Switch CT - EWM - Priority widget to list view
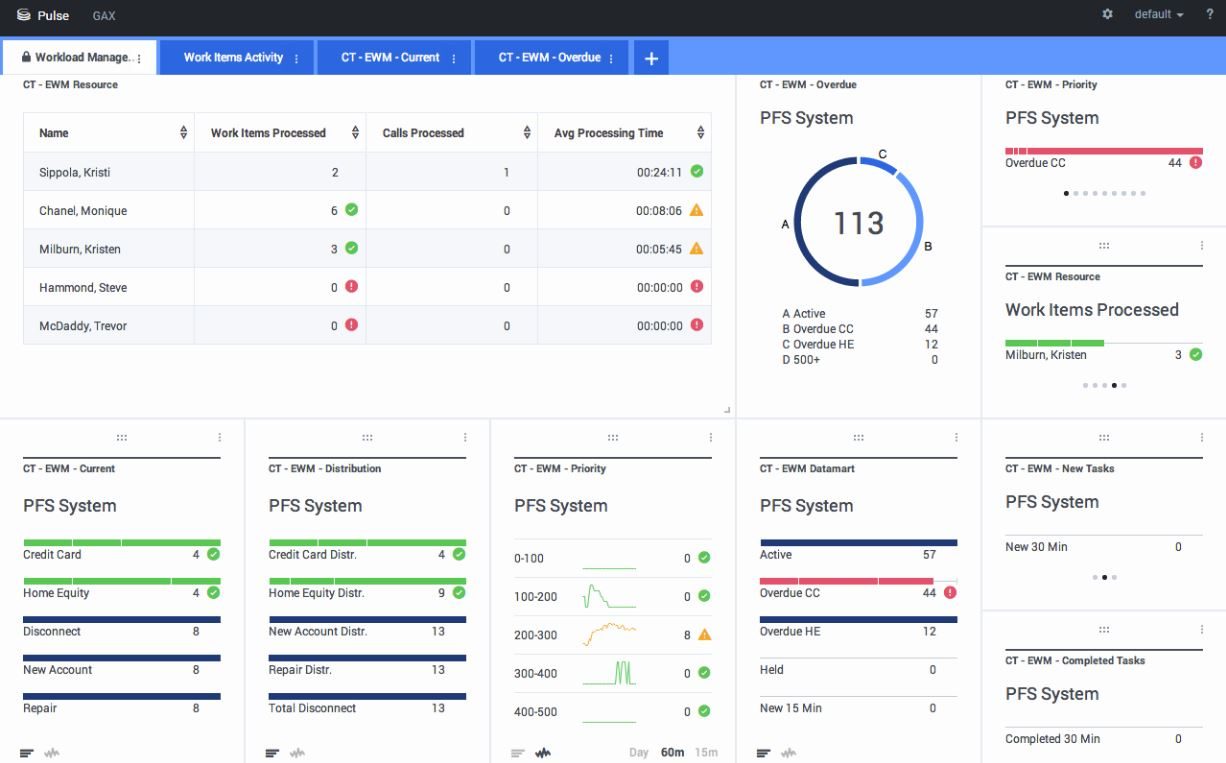The width and height of the screenshot is (1226, 763). [517, 752]
